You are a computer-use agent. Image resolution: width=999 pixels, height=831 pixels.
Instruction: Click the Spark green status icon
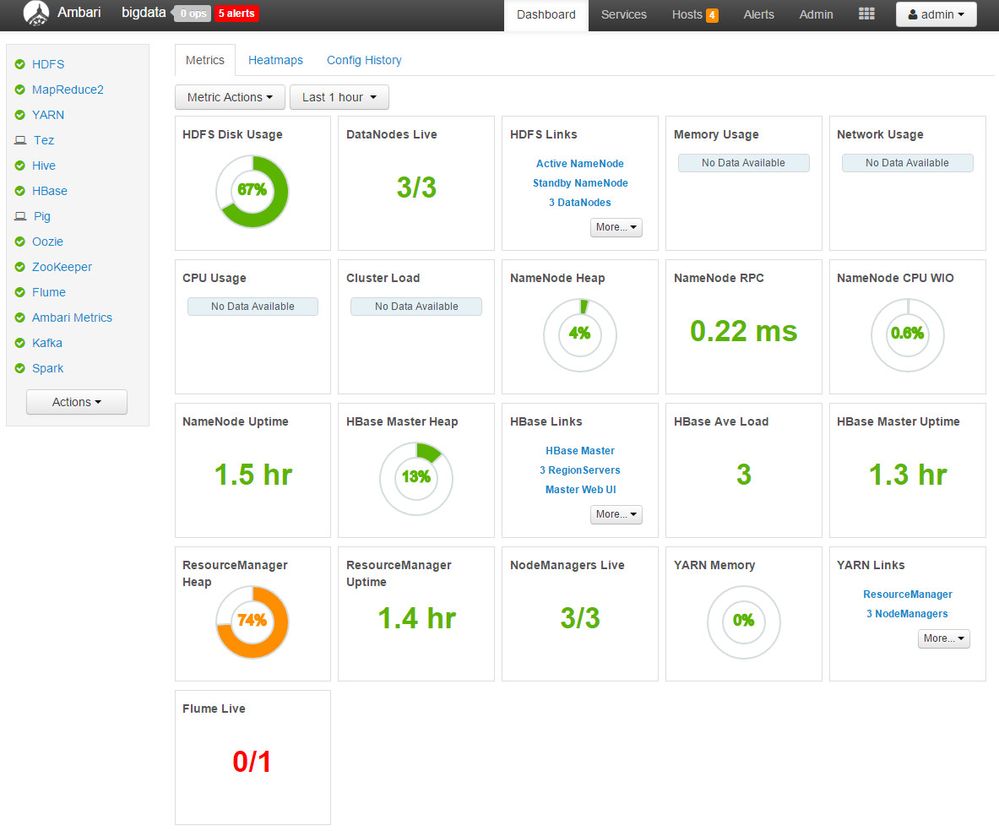click(20, 368)
